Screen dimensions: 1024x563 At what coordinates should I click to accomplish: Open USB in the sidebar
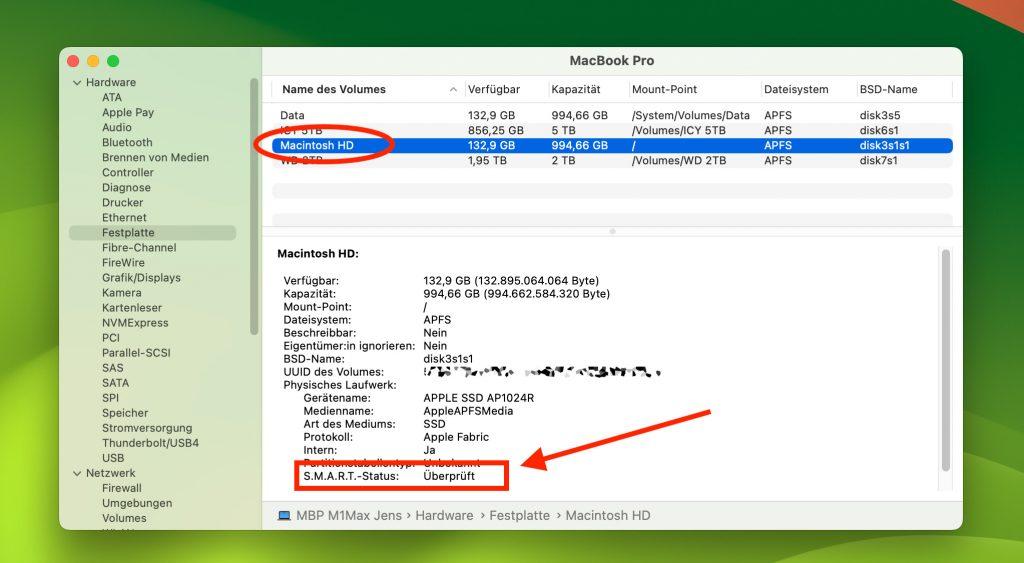tap(113, 458)
